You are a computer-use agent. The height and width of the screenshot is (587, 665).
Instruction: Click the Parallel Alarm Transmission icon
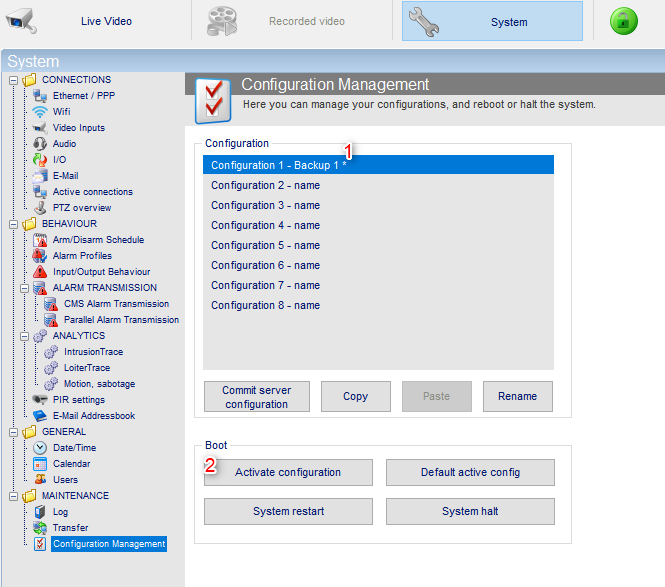click(x=51, y=320)
